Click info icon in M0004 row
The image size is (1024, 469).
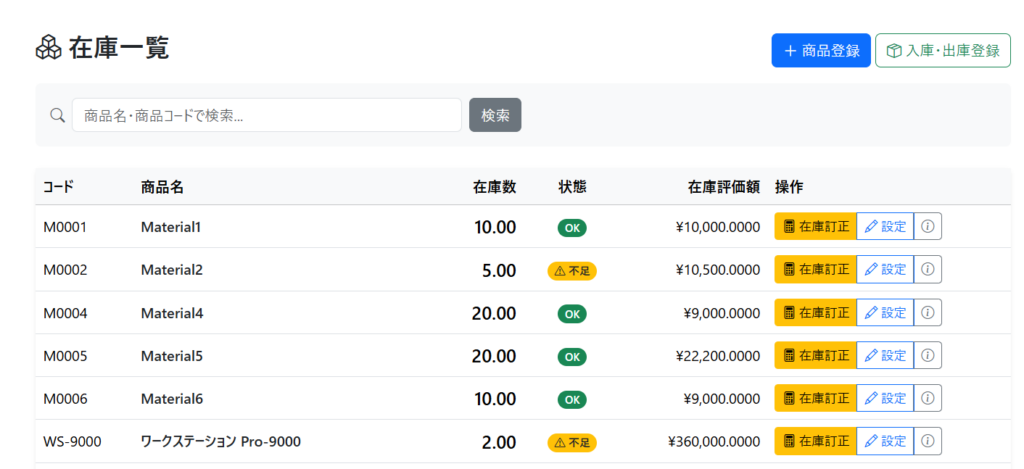(x=927, y=313)
